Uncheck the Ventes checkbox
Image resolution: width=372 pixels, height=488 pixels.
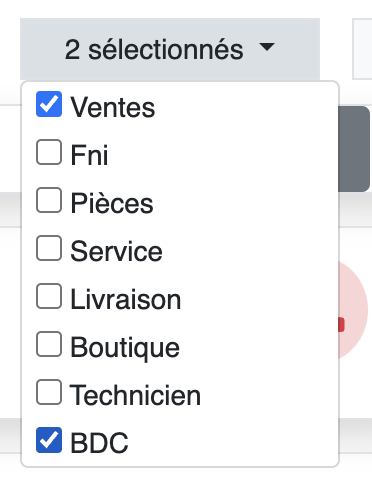[x=49, y=104]
